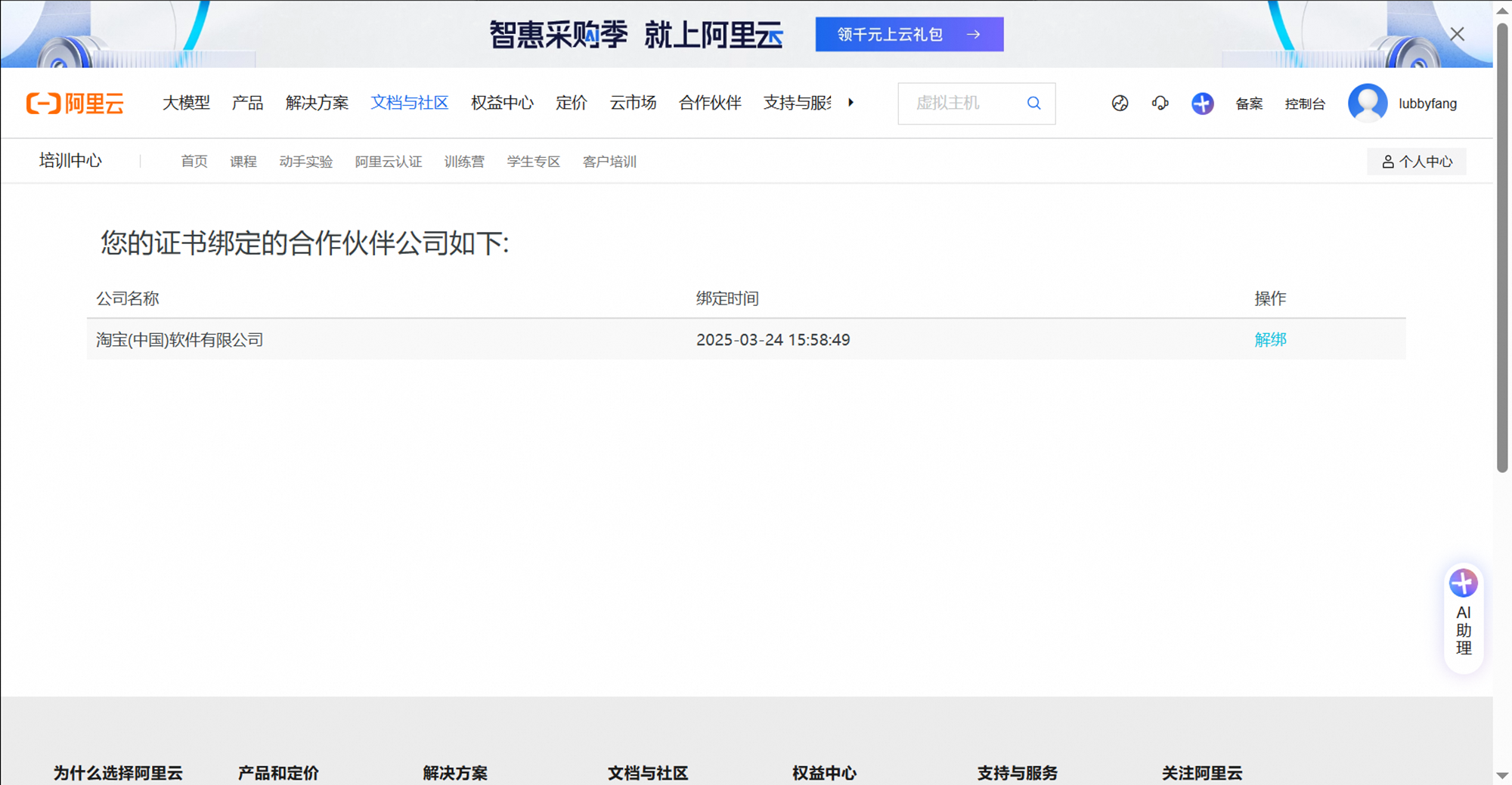The height and width of the screenshot is (785, 1512).
Task: Click footer heading 关注阿里云
Action: click(x=1202, y=773)
